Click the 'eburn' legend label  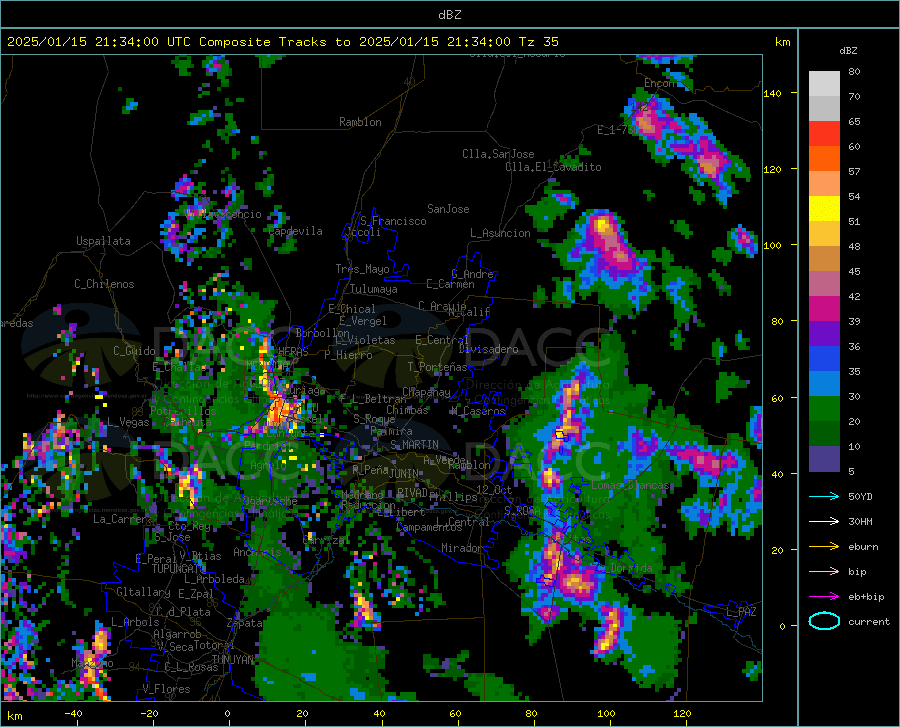pos(863,547)
